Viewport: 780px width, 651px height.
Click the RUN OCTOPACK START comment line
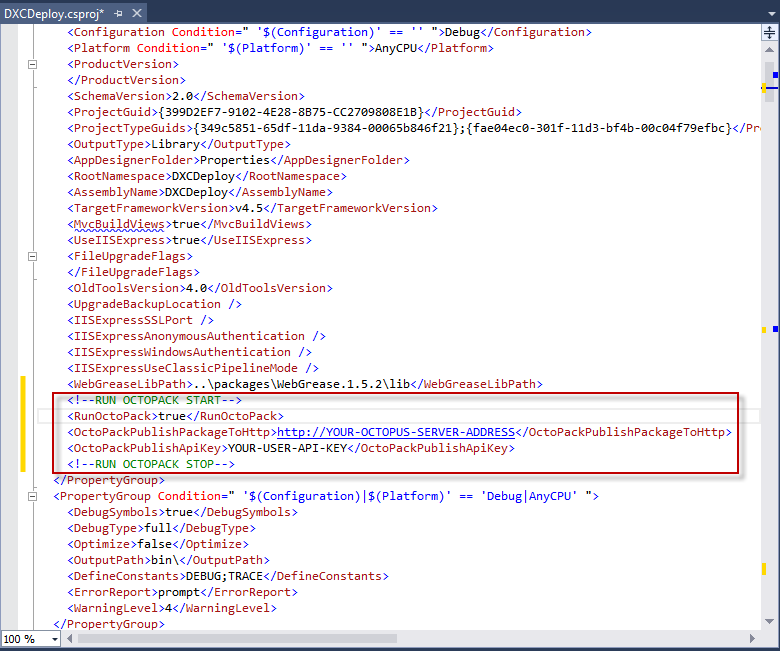154,400
